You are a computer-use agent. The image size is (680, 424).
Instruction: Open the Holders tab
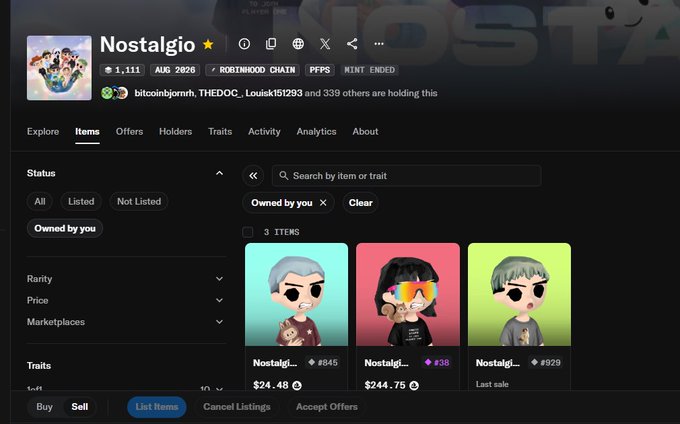tap(176, 131)
